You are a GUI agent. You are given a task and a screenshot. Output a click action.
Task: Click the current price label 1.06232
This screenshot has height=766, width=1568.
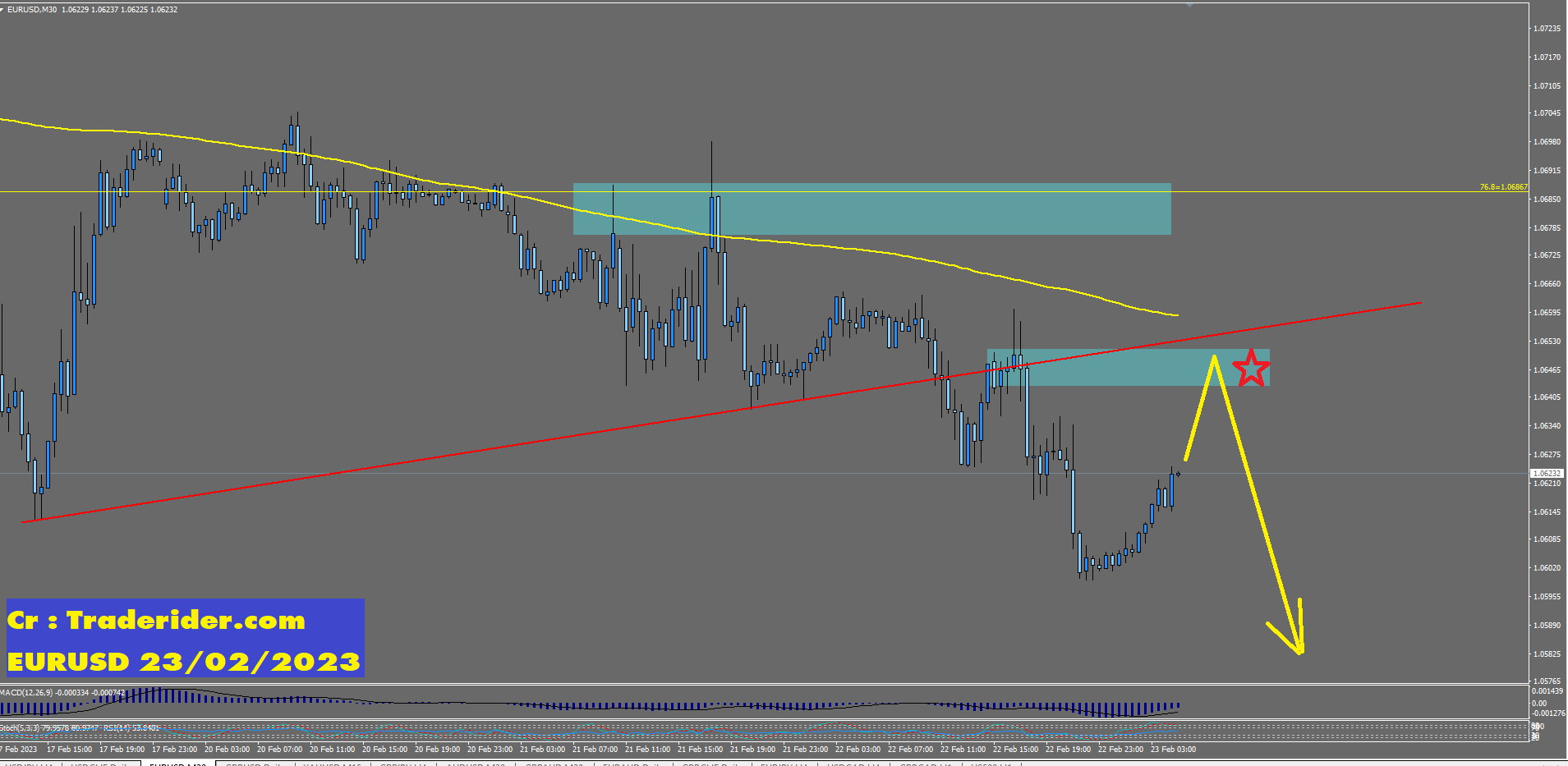click(x=1547, y=474)
